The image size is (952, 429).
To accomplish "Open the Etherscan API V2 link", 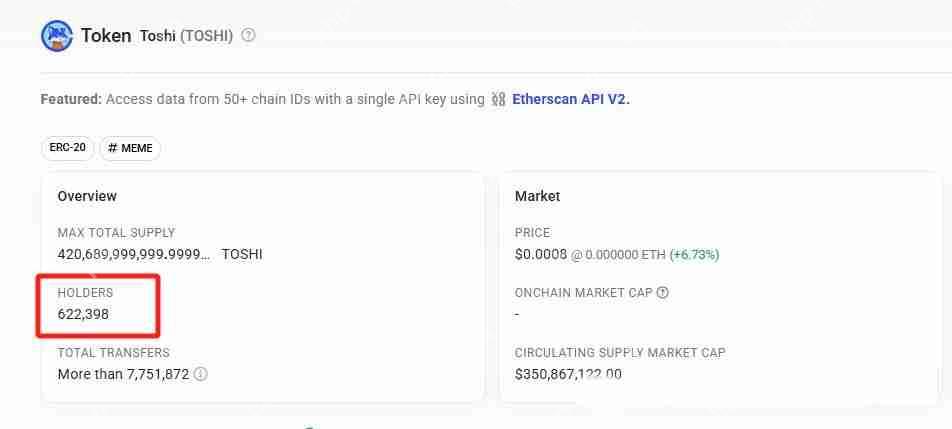I will (x=571, y=99).
